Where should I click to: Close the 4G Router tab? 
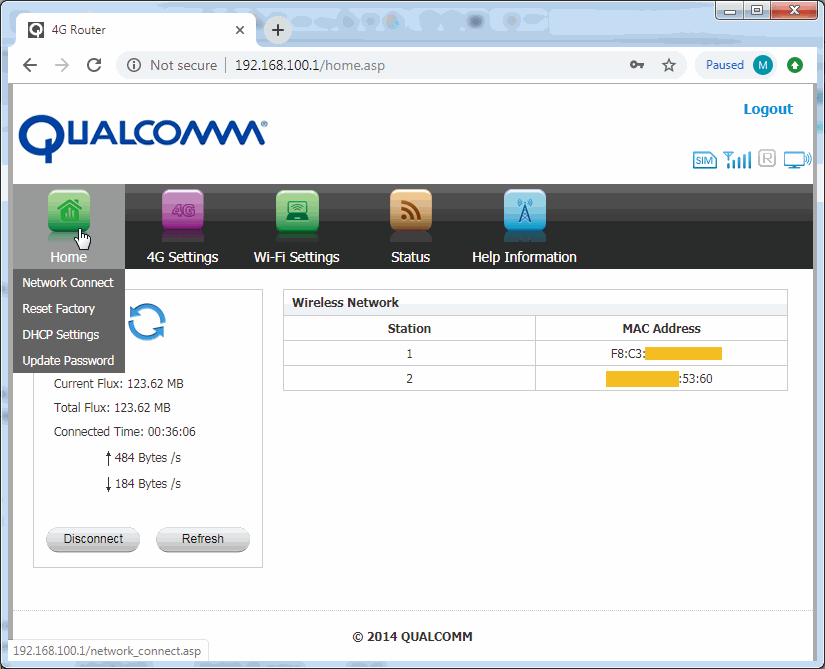[240, 30]
